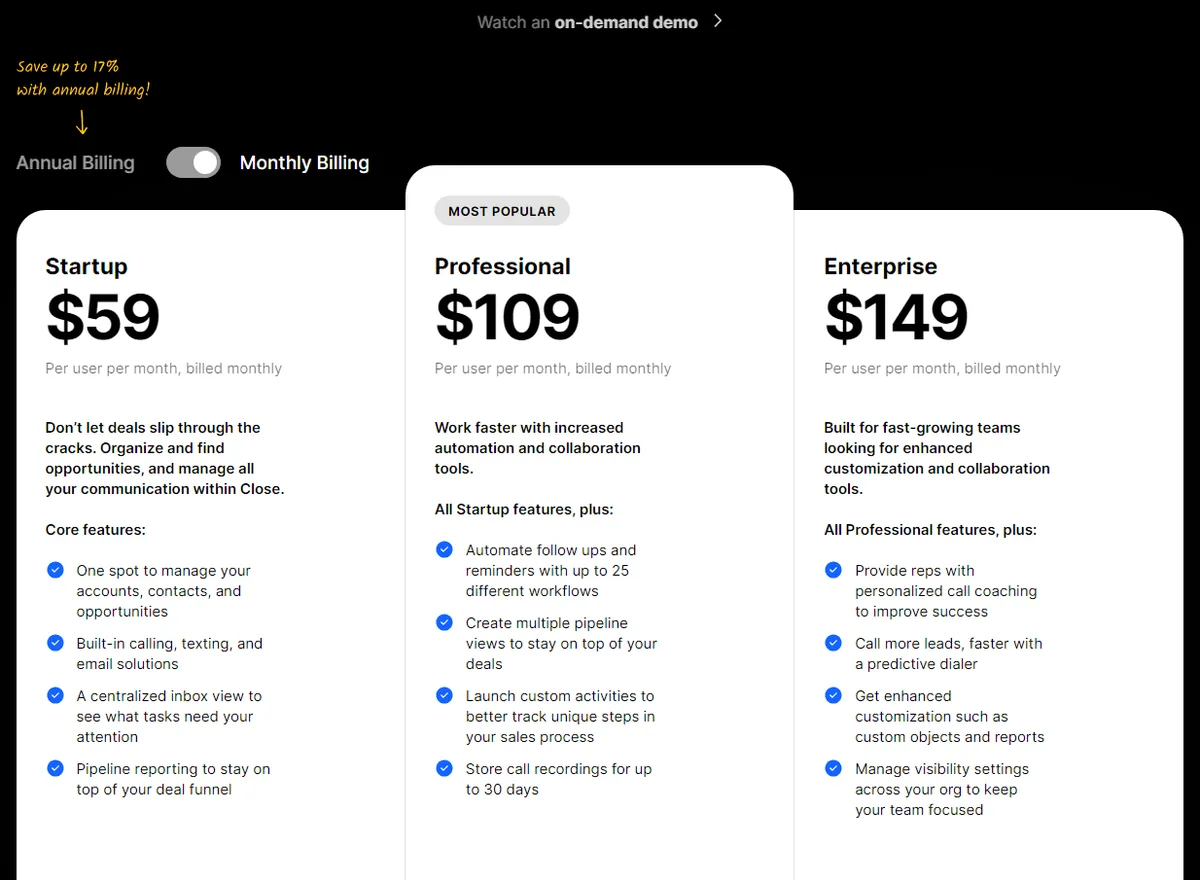Click checkmark next to 'Create multiple pipeline views' feature
This screenshot has width=1200, height=880.
point(444,622)
